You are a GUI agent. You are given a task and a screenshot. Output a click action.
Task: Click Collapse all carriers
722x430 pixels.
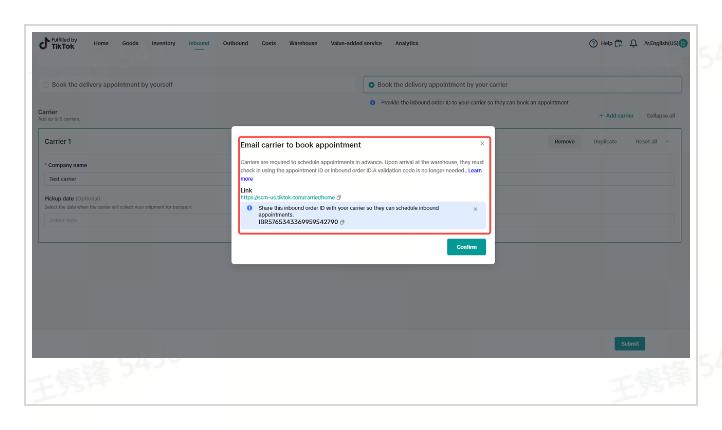(x=660, y=116)
